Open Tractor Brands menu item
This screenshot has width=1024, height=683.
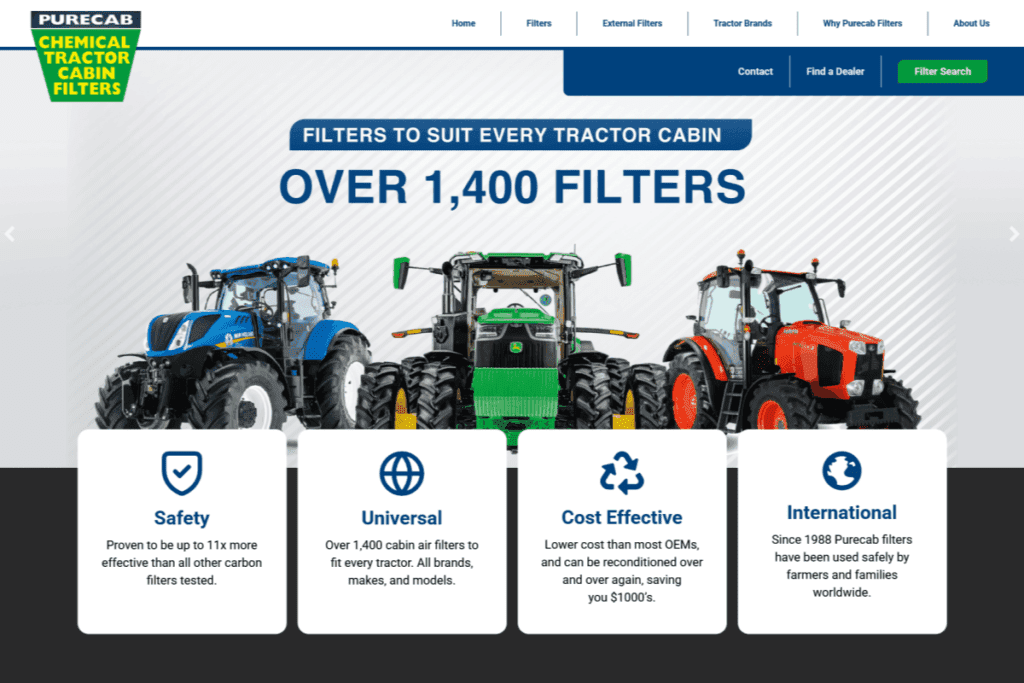click(x=743, y=24)
